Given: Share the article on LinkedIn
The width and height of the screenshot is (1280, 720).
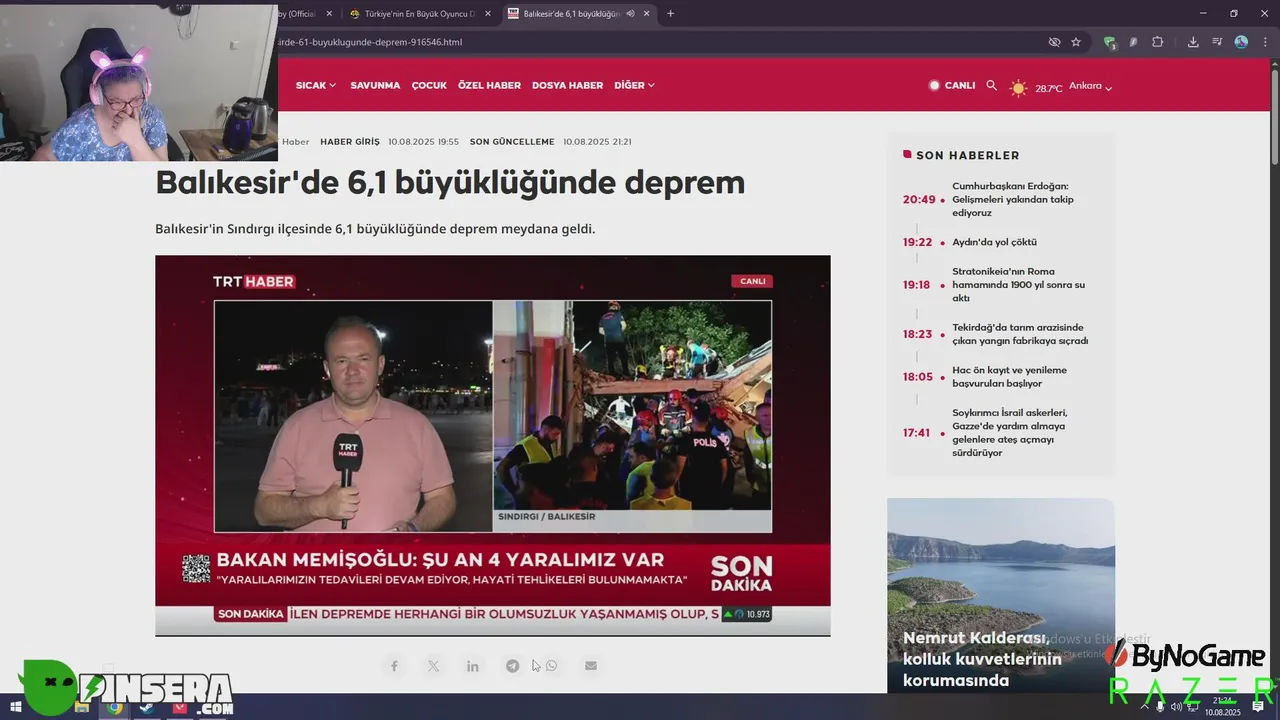Looking at the screenshot, I should pyautogui.click(x=472, y=666).
